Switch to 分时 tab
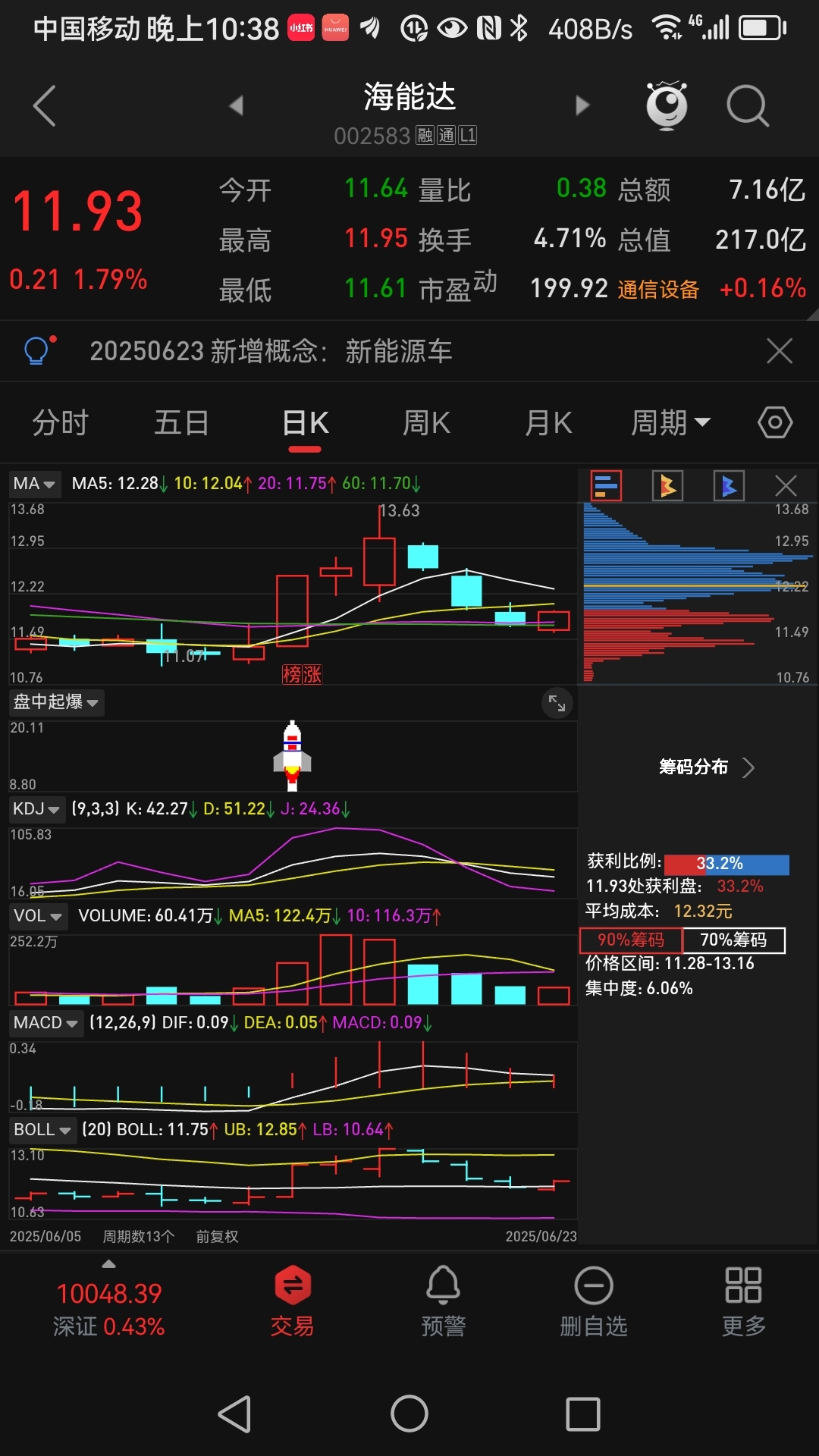819x1456 pixels. coord(61,422)
